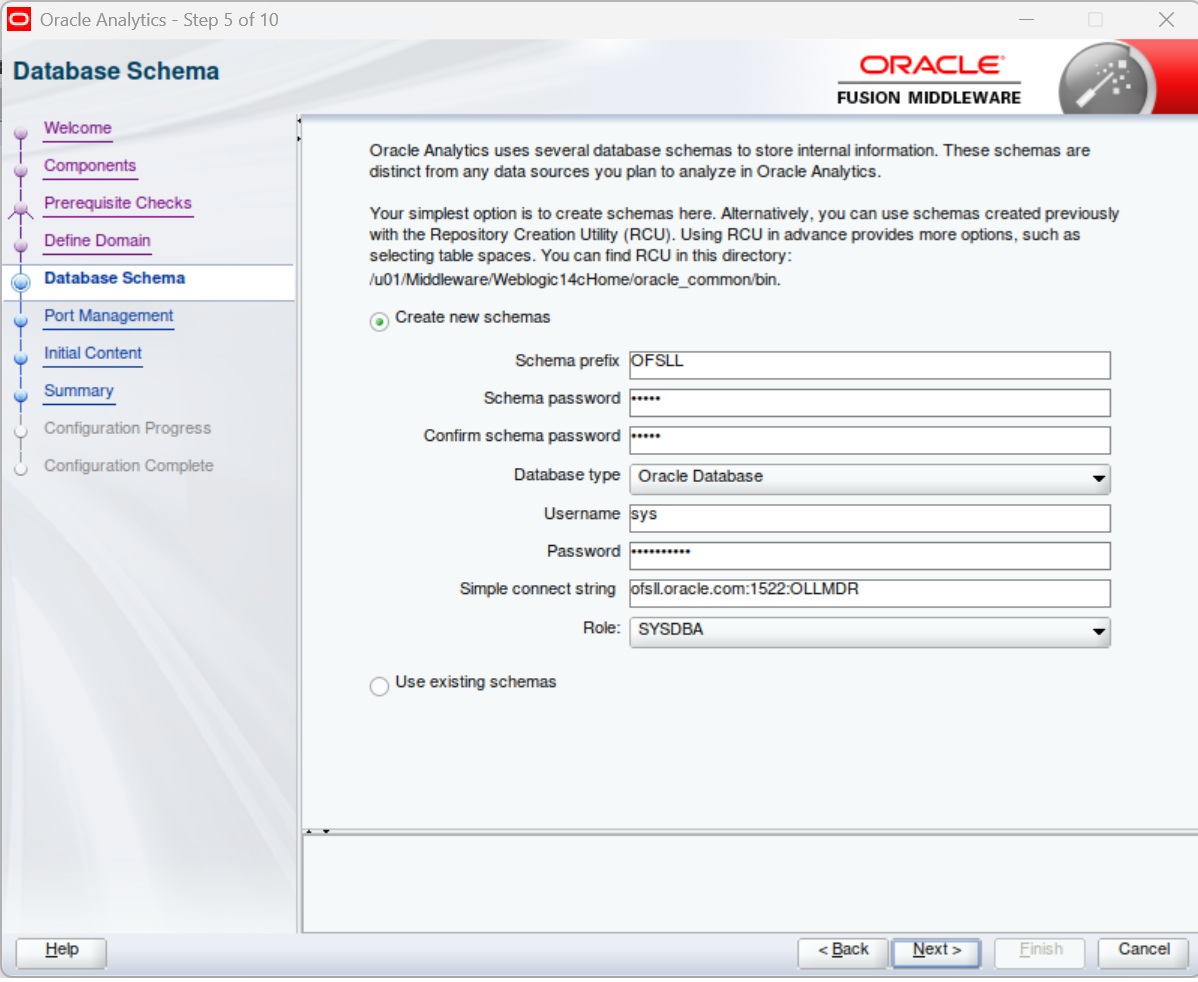This screenshot has width=1198, height=982.
Task: Minimize the Oracle Analytics window
Action: point(1027,20)
